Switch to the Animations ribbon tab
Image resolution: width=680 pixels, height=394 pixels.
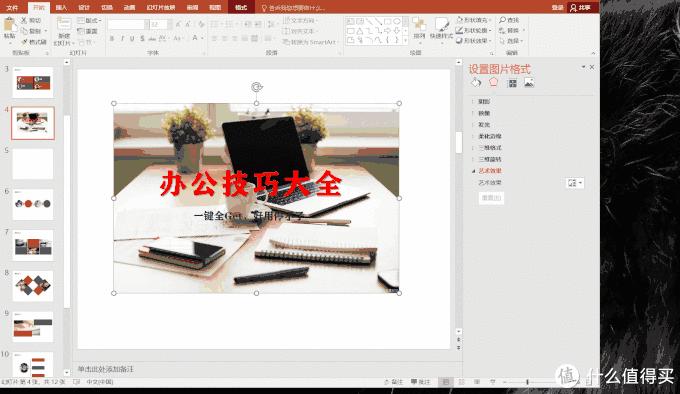(129, 7)
